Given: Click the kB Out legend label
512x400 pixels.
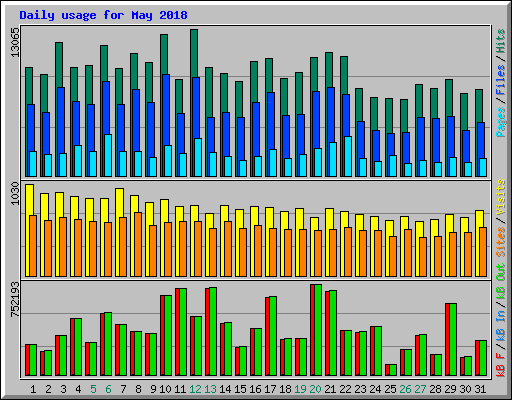Looking at the screenshot, I should click(x=500, y=280).
